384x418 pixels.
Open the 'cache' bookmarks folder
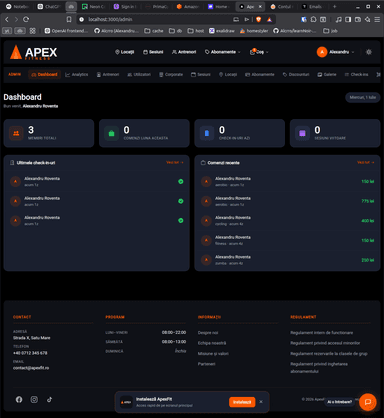click(154, 31)
